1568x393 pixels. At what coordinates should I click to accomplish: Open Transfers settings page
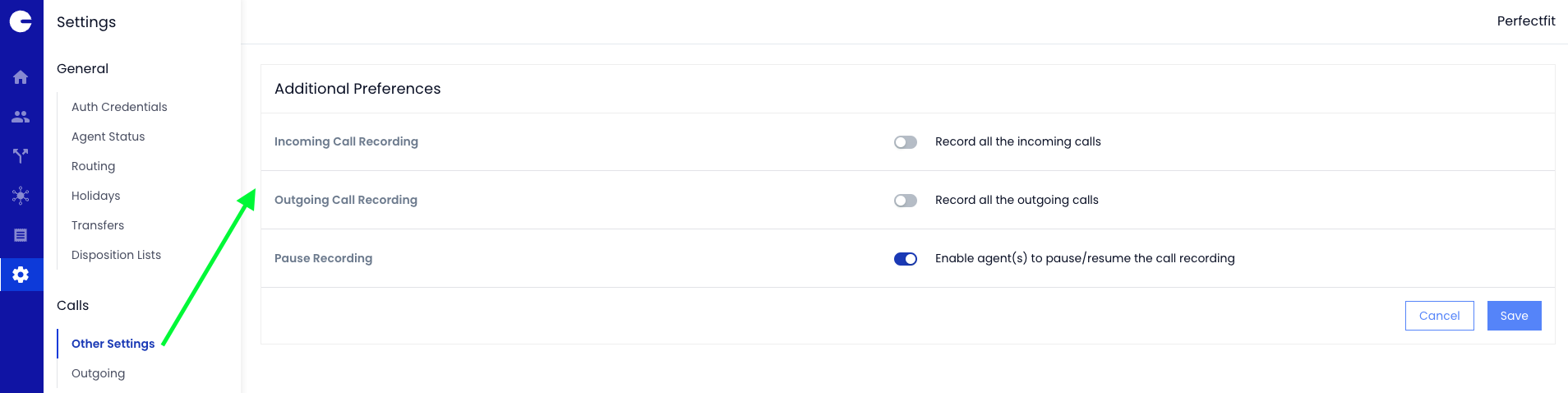tap(98, 225)
